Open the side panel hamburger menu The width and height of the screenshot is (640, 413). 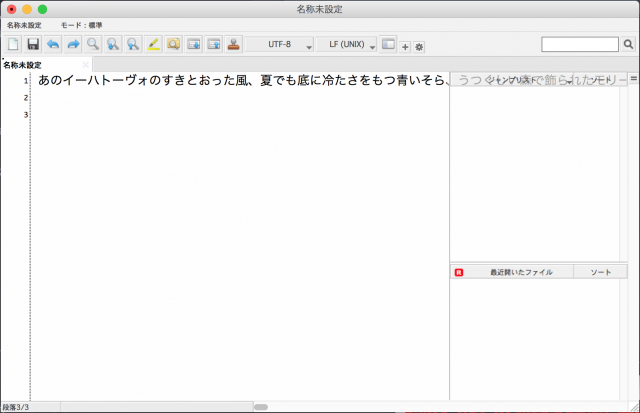[x=634, y=78]
